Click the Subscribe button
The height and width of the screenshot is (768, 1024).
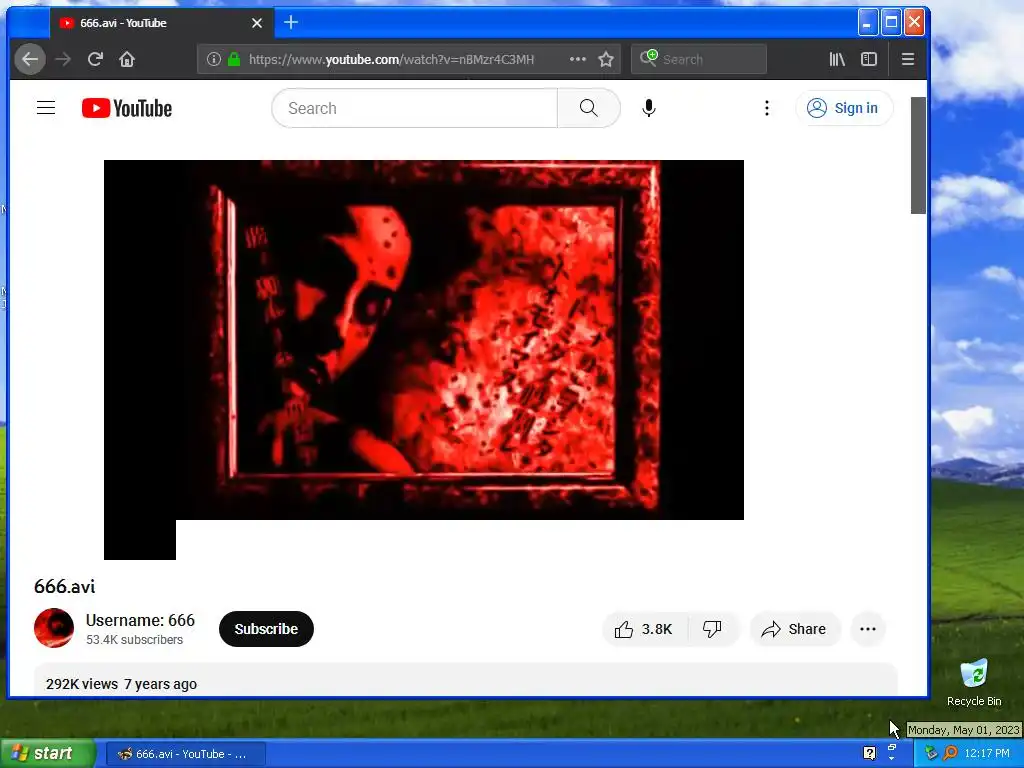pyautogui.click(x=266, y=629)
